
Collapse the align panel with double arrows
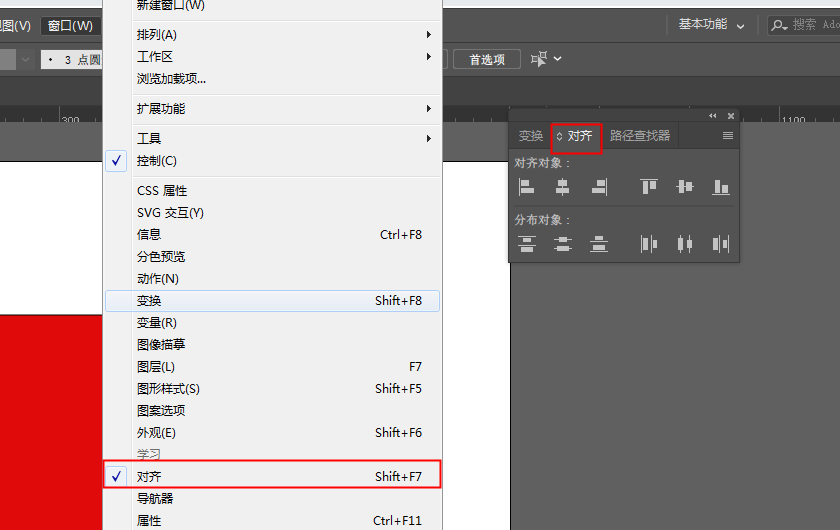pos(712,116)
